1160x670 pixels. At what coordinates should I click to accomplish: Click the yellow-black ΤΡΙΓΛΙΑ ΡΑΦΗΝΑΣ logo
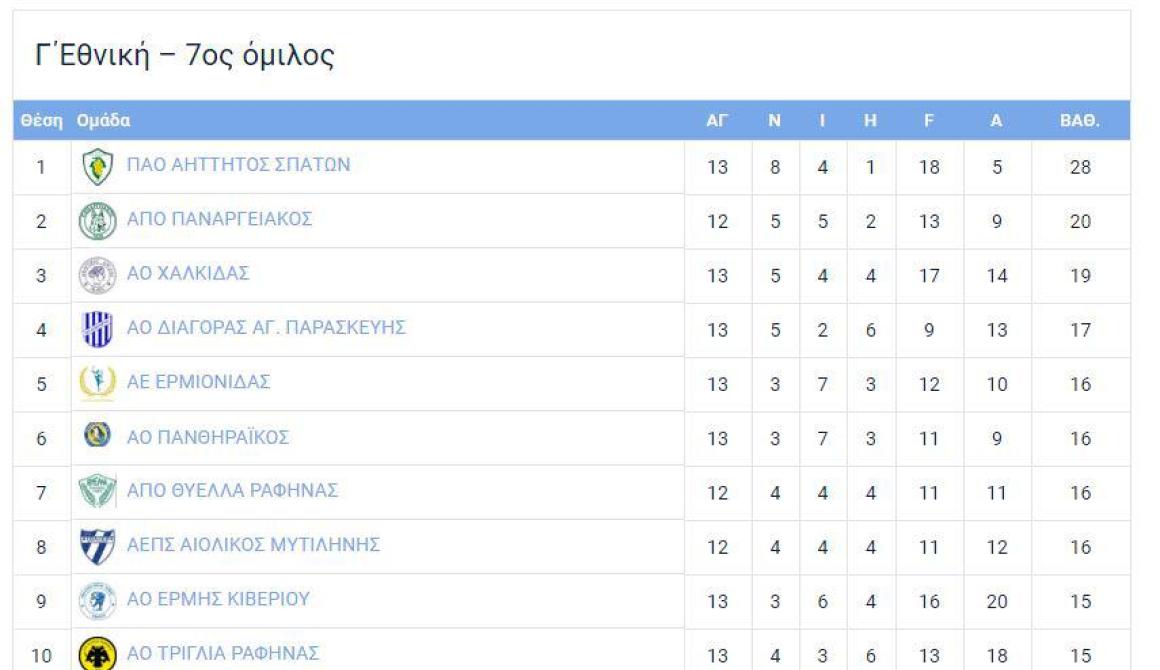[98, 654]
